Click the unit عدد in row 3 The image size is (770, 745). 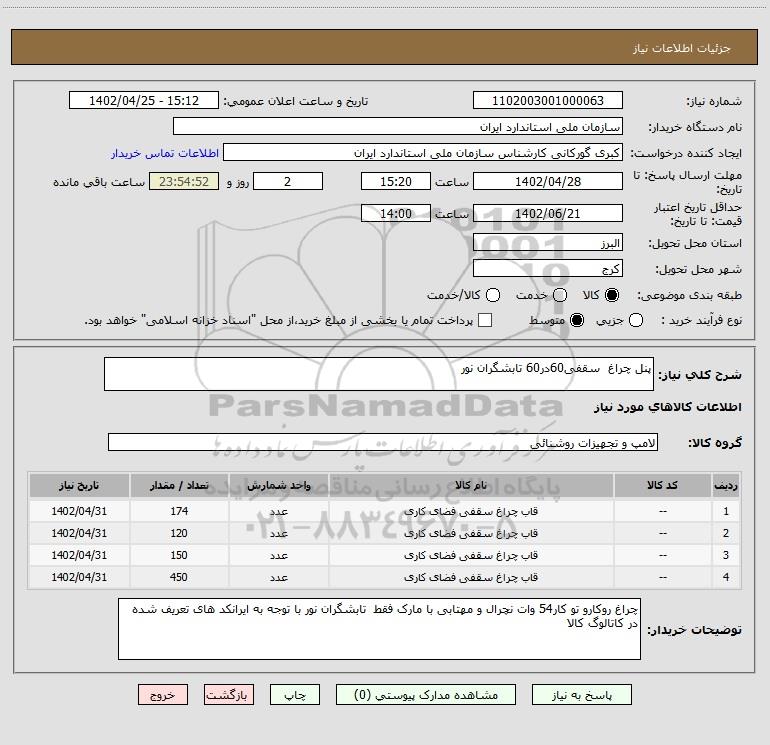(278, 555)
